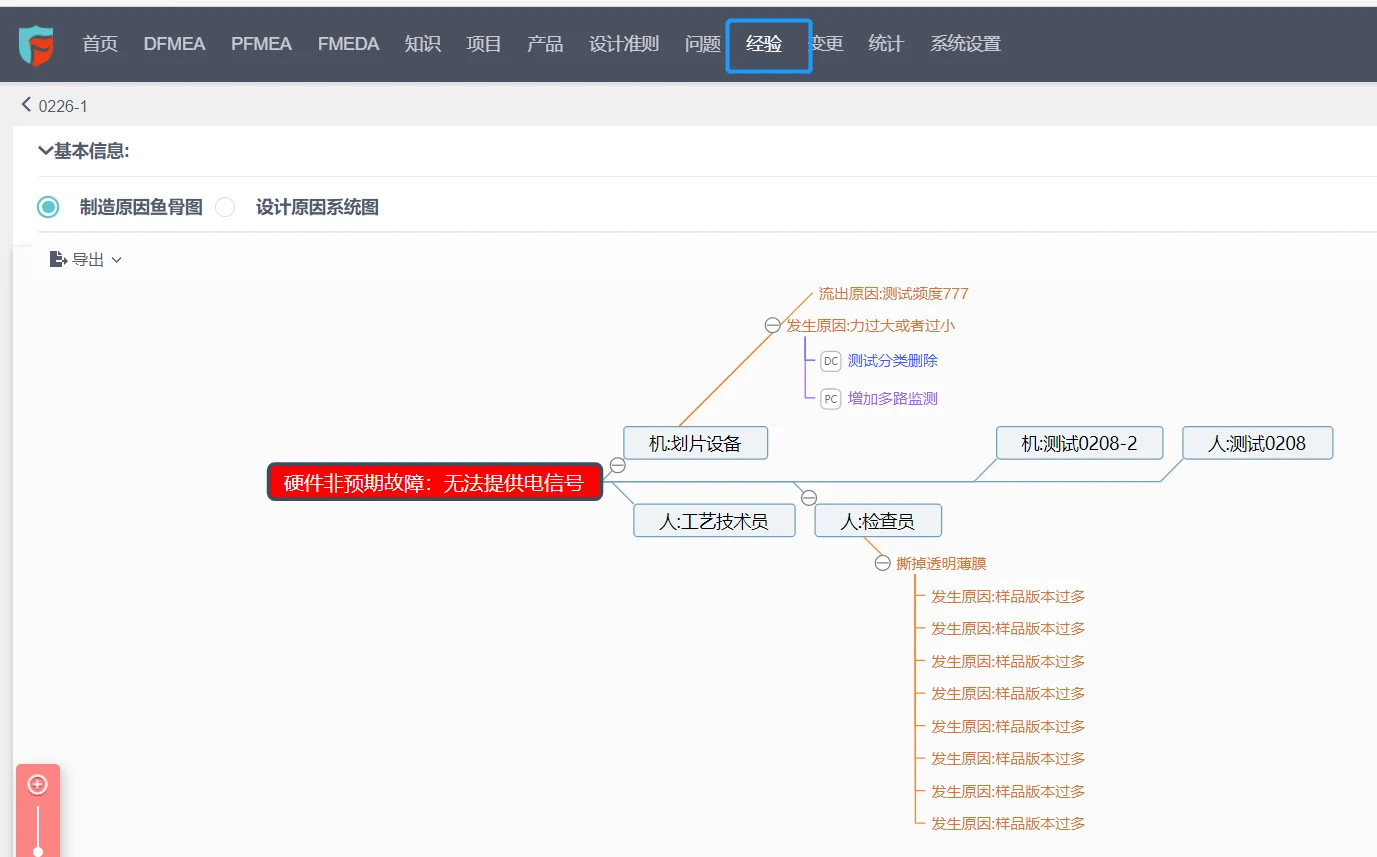Open the 系统设置 menu

(965, 44)
